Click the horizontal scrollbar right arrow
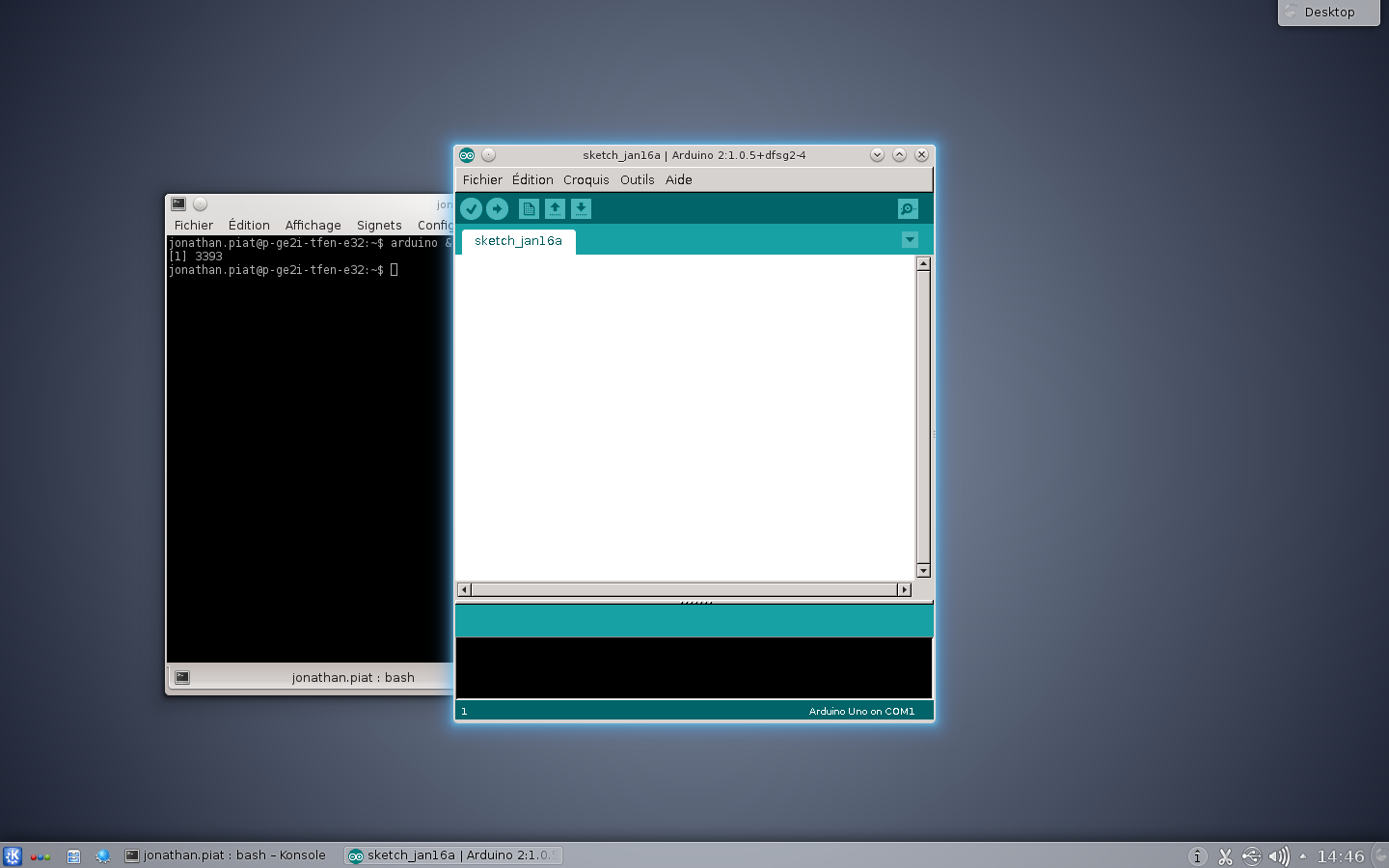 click(904, 589)
